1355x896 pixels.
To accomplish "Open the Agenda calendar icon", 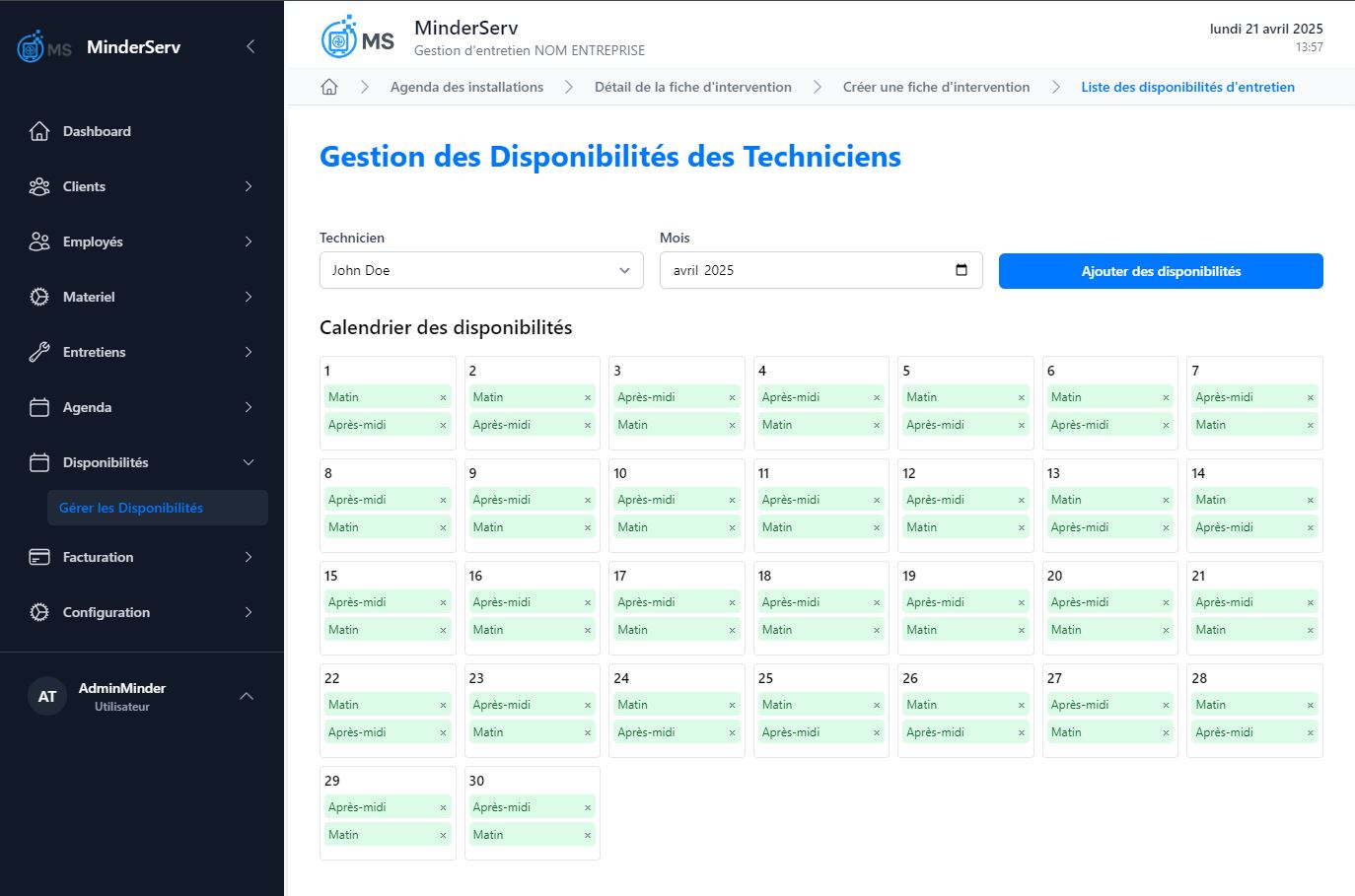I will pyautogui.click(x=39, y=407).
